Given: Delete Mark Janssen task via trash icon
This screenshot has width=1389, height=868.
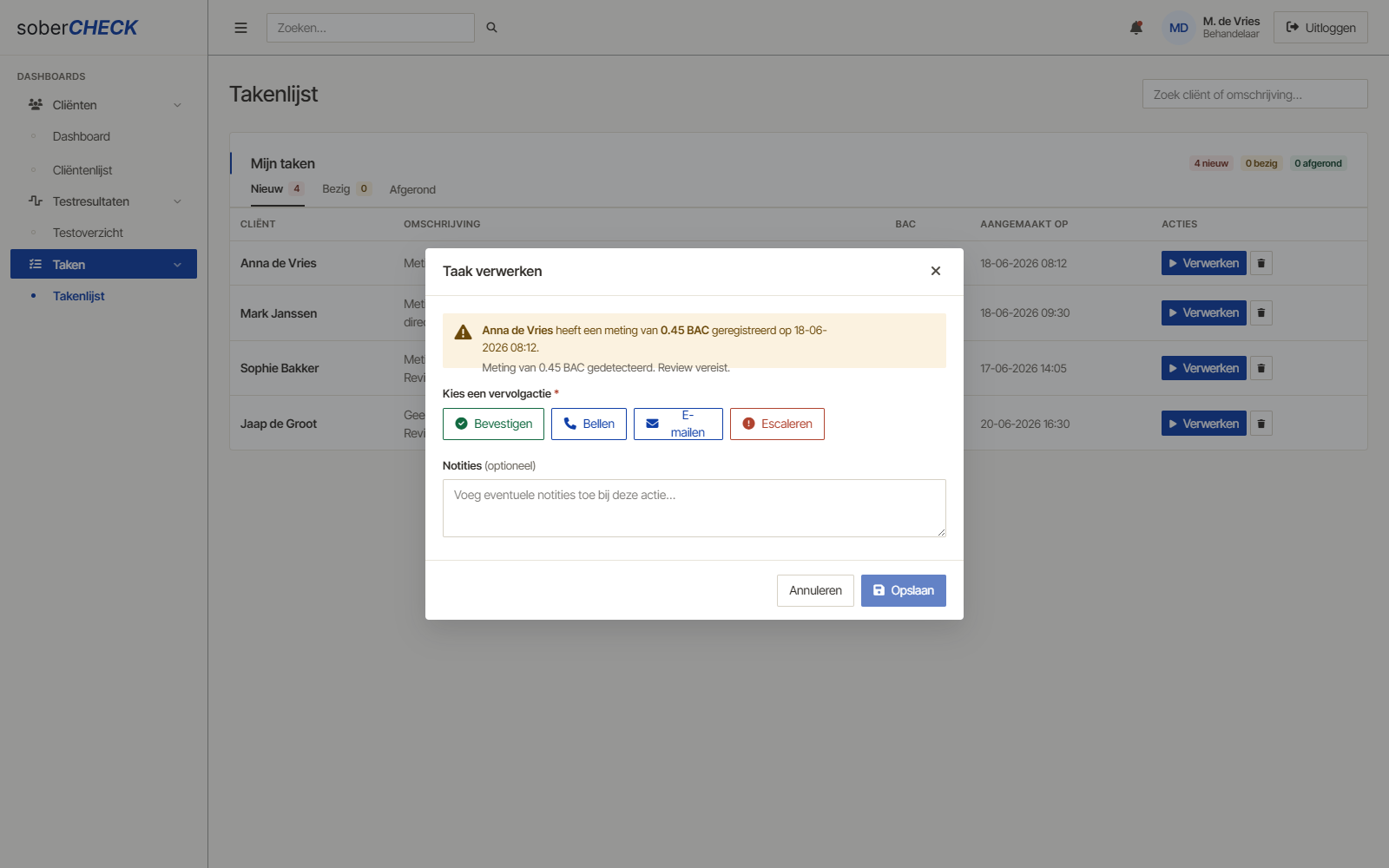Looking at the screenshot, I should (1261, 312).
